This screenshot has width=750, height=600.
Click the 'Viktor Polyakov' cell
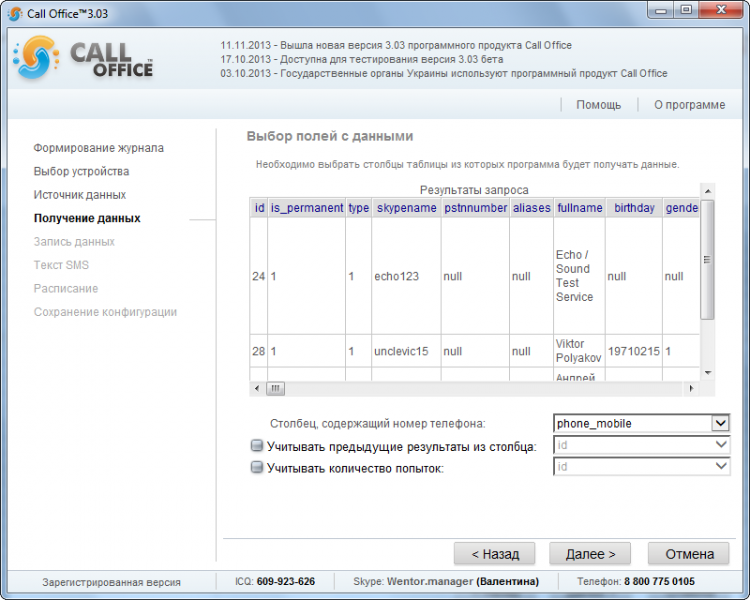[579, 351]
